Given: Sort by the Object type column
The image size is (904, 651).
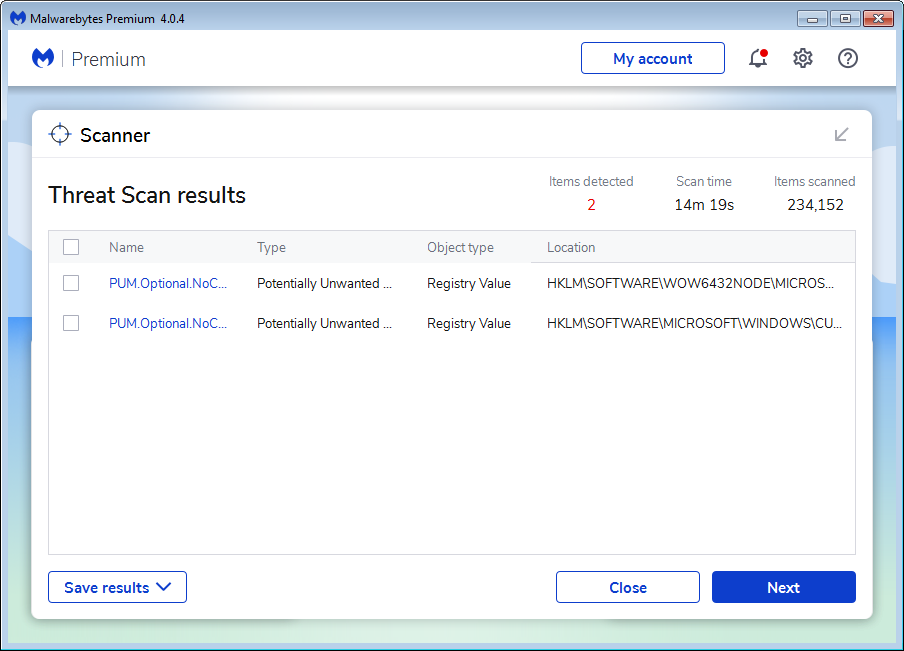Looking at the screenshot, I should 460,247.
